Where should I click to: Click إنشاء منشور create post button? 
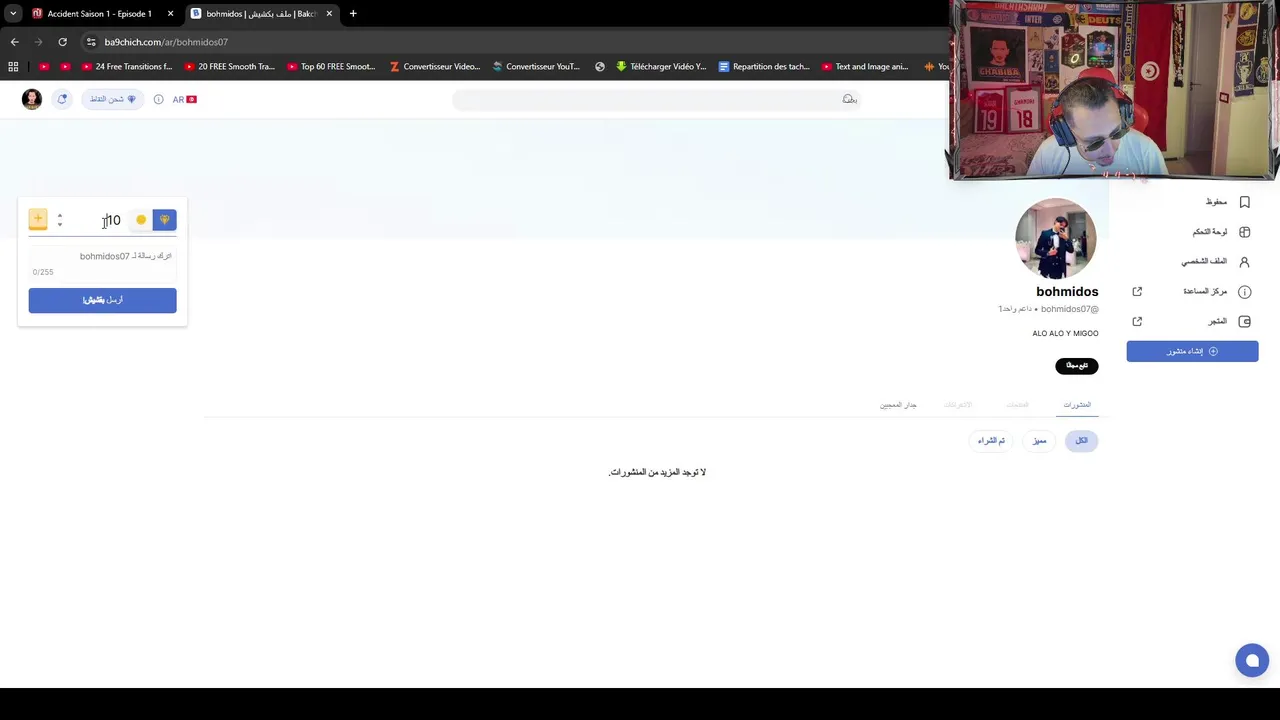tap(1192, 351)
